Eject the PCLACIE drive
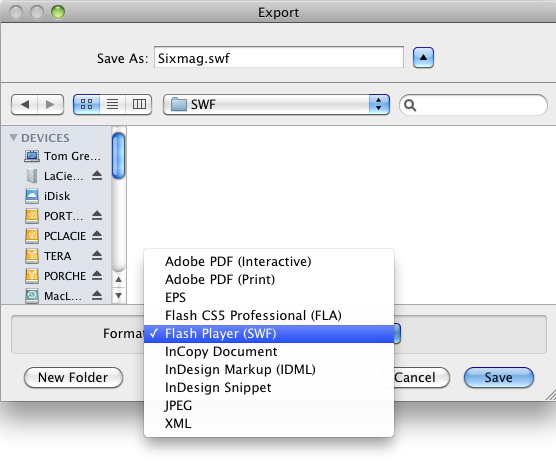Image resolution: width=556 pixels, height=467 pixels. (97, 235)
